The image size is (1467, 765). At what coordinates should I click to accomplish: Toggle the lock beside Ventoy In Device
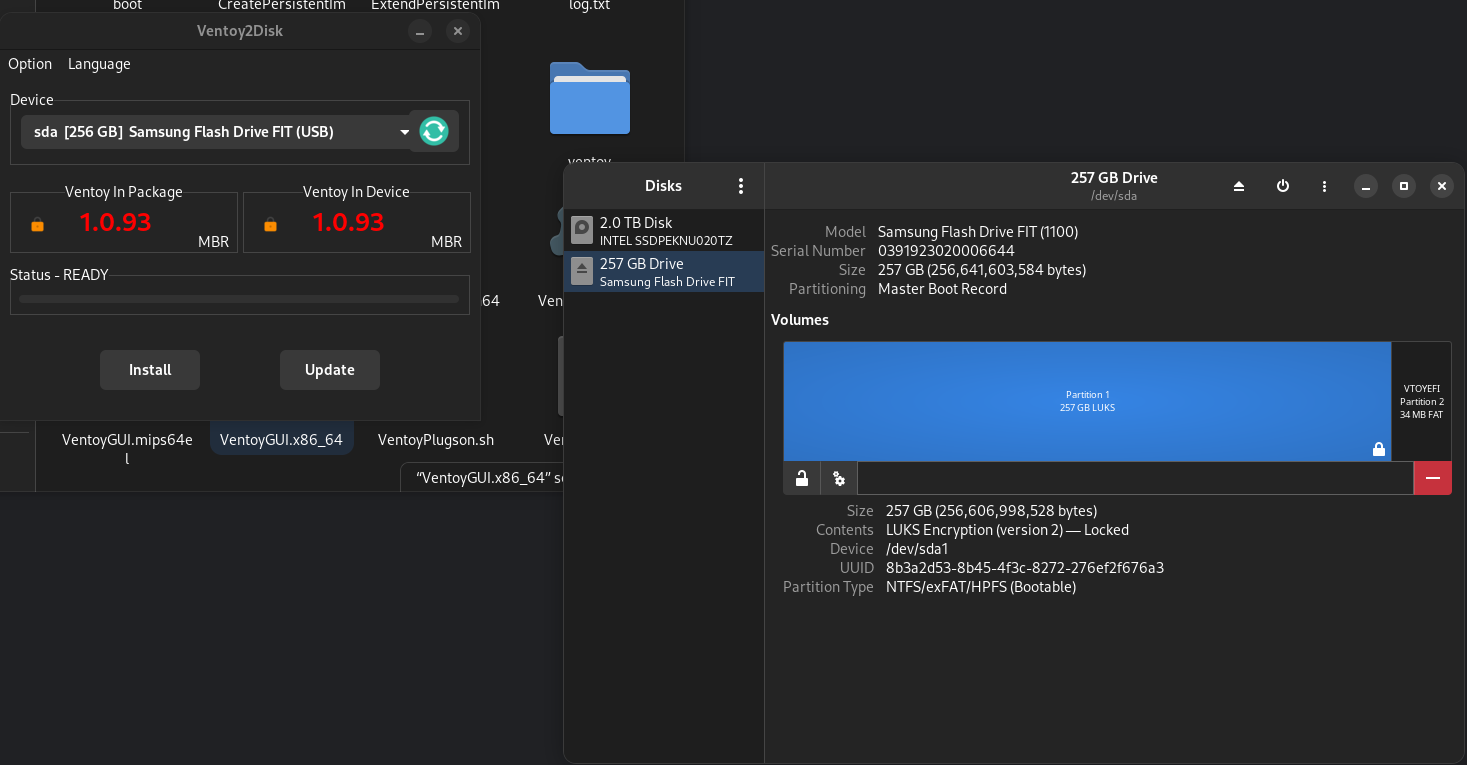[x=270, y=226]
